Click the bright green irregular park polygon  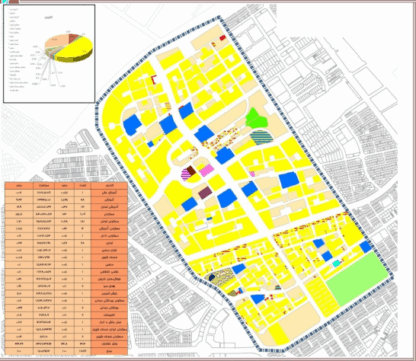pyautogui.click(x=256, y=118)
